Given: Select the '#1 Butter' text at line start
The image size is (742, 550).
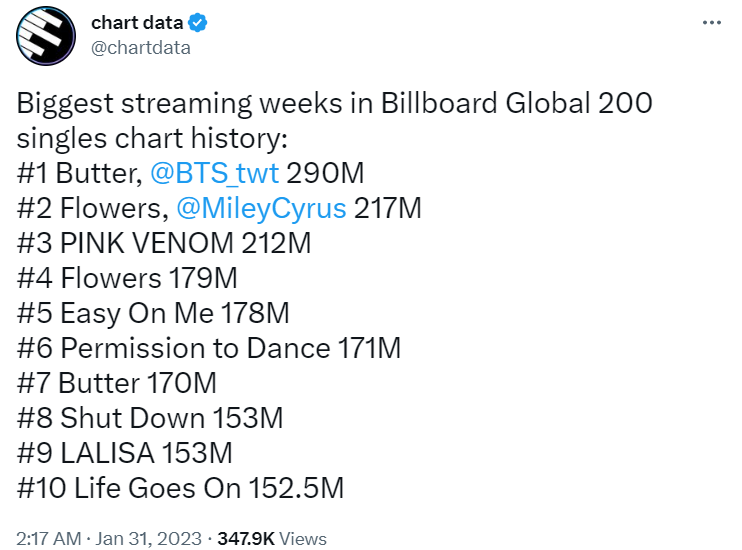Looking at the screenshot, I should pyautogui.click(x=80, y=173).
